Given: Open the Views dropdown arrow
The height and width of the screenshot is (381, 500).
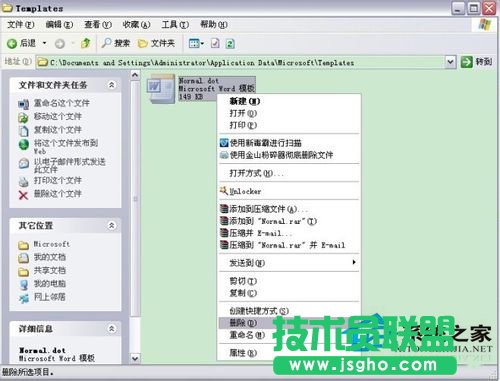Looking at the screenshot, I should pyautogui.click(x=202, y=44).
